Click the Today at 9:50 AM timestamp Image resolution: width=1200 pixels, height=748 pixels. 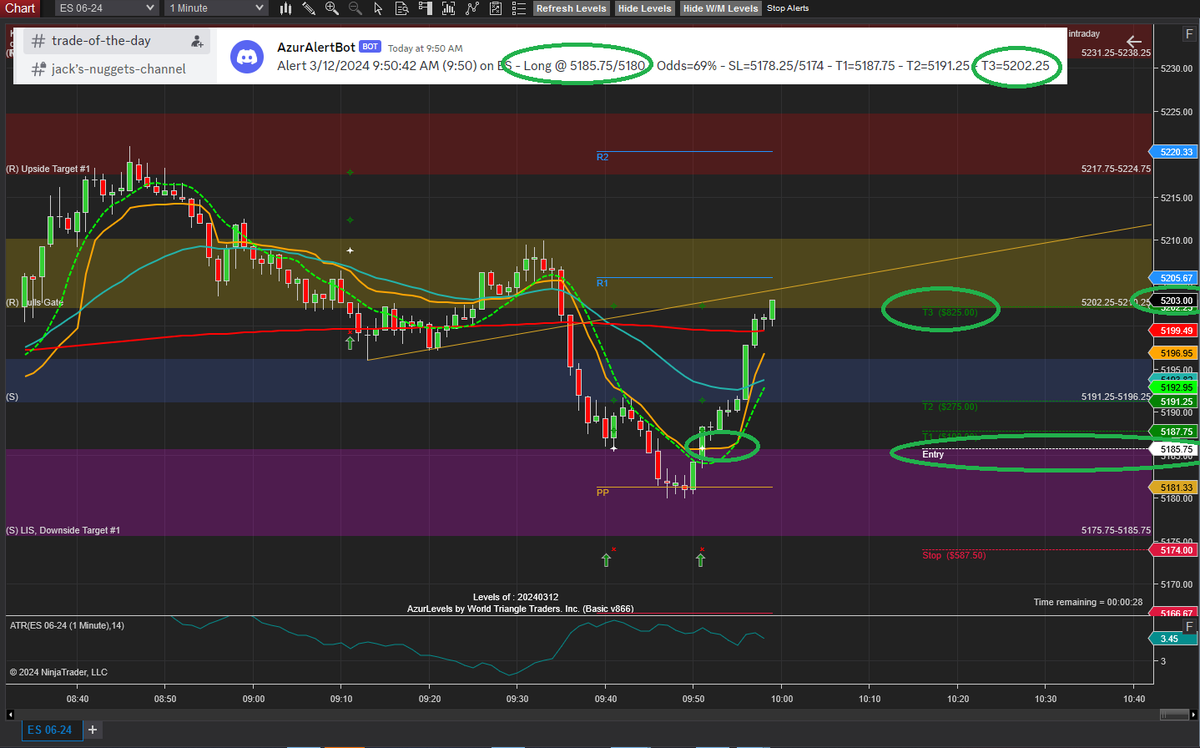(x=425, y=48)
